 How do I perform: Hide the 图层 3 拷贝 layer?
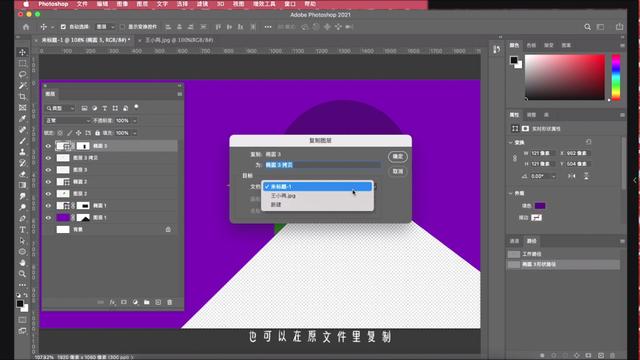pyautogui.click(x=48, y=158)
